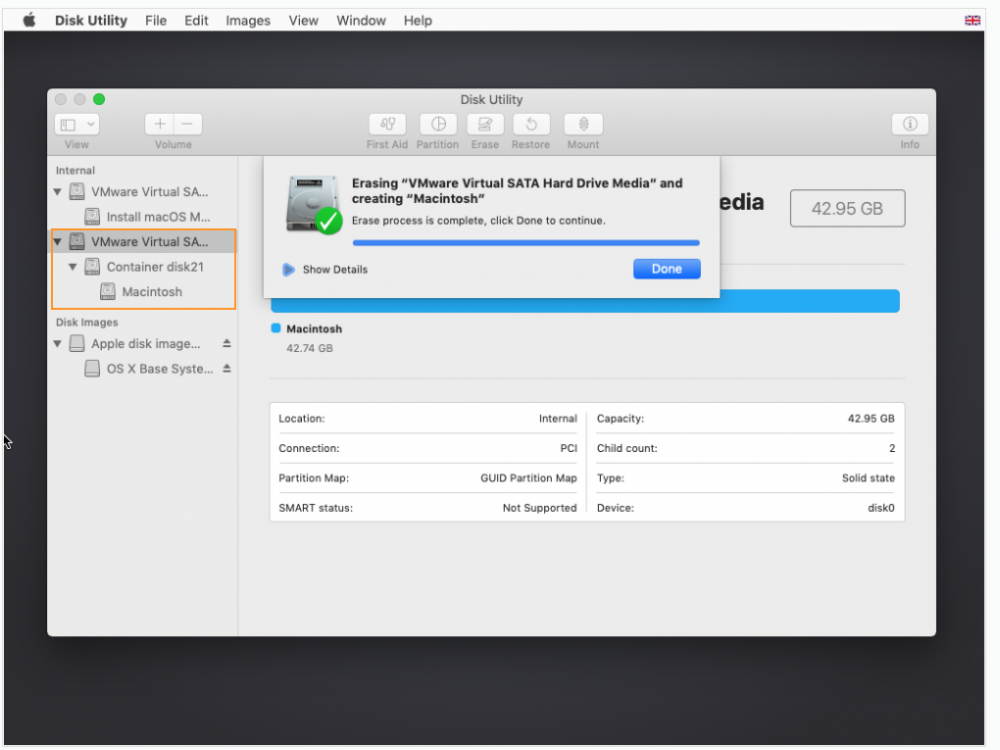The width and height of the screenshot is (1000, 750).
Task: Click the Mount toolbar icon
Action: pos(584,124)
